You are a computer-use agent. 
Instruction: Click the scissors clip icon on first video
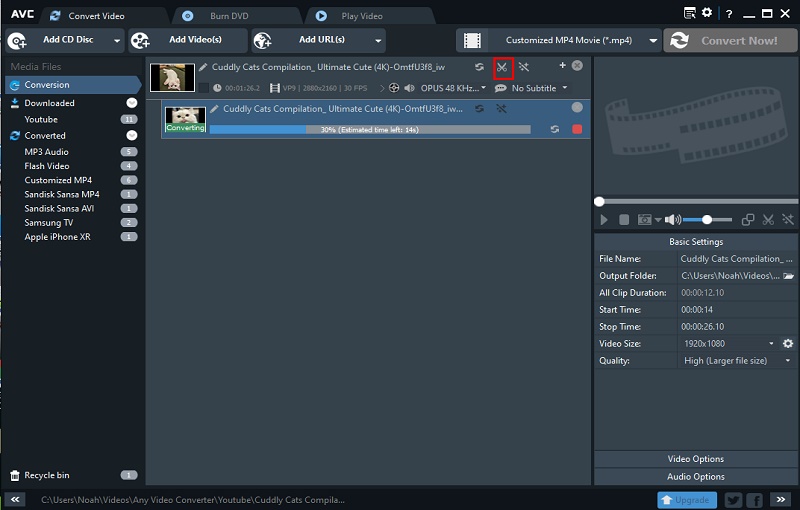tap(503, 67)
